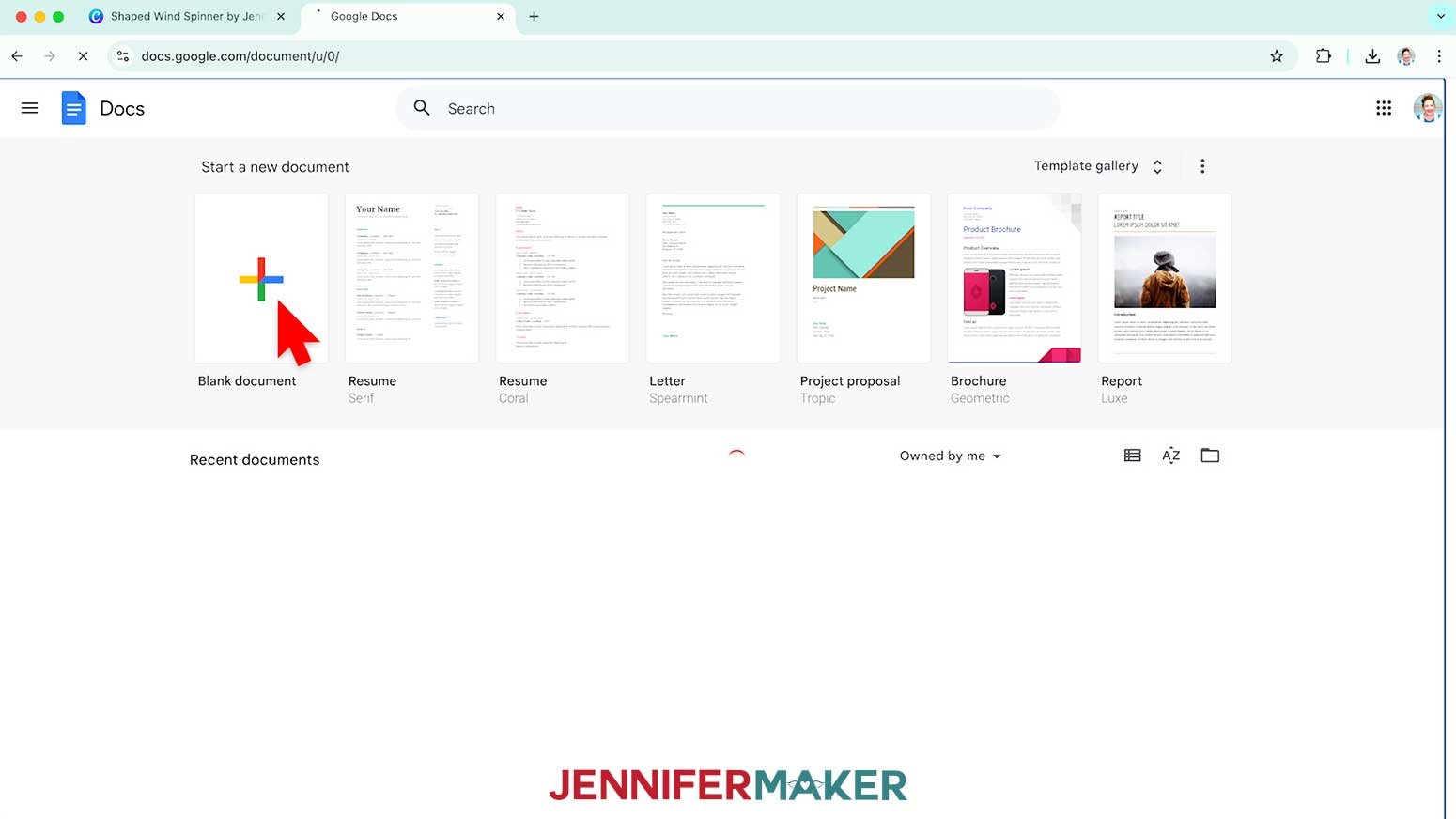This screenshot has width=1456, height=819.
Task: Open the Google account avatar in Docs
Action: click(x=1427, y=108)
